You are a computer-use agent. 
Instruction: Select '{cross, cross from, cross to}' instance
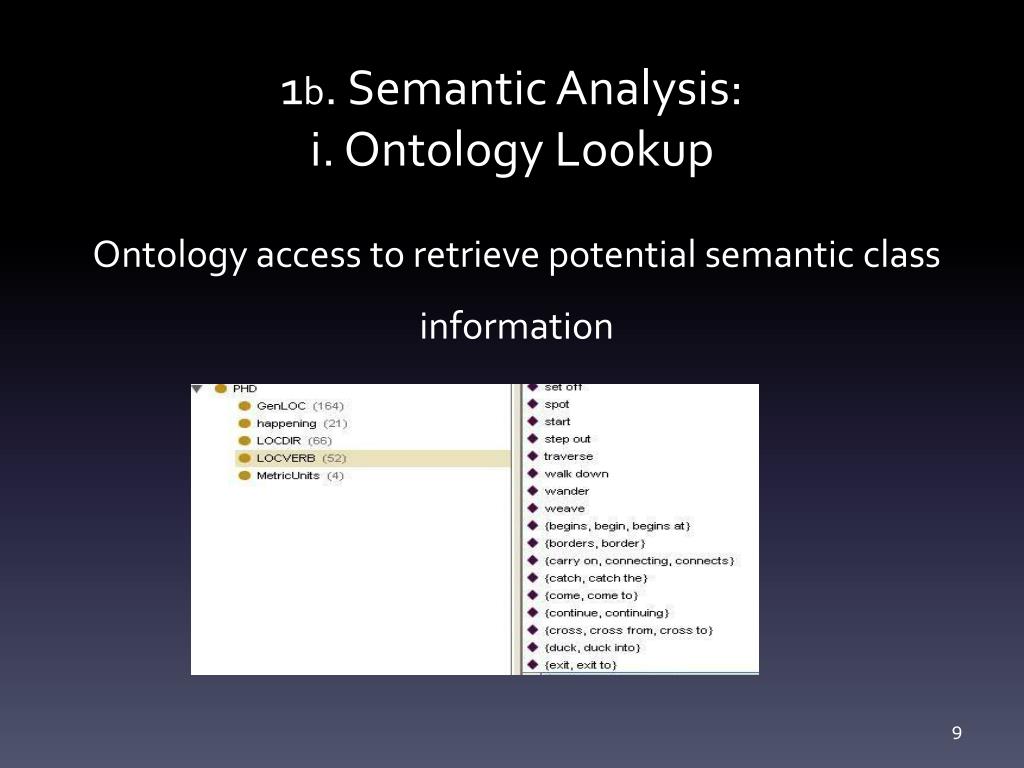629,630
